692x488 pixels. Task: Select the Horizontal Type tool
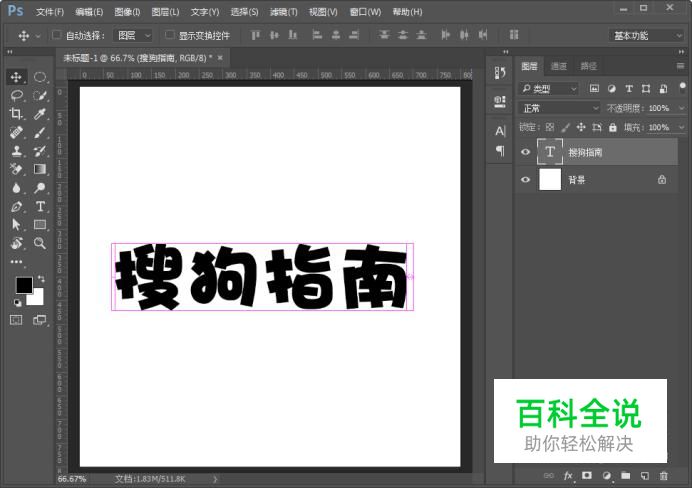tap(40, 206)
